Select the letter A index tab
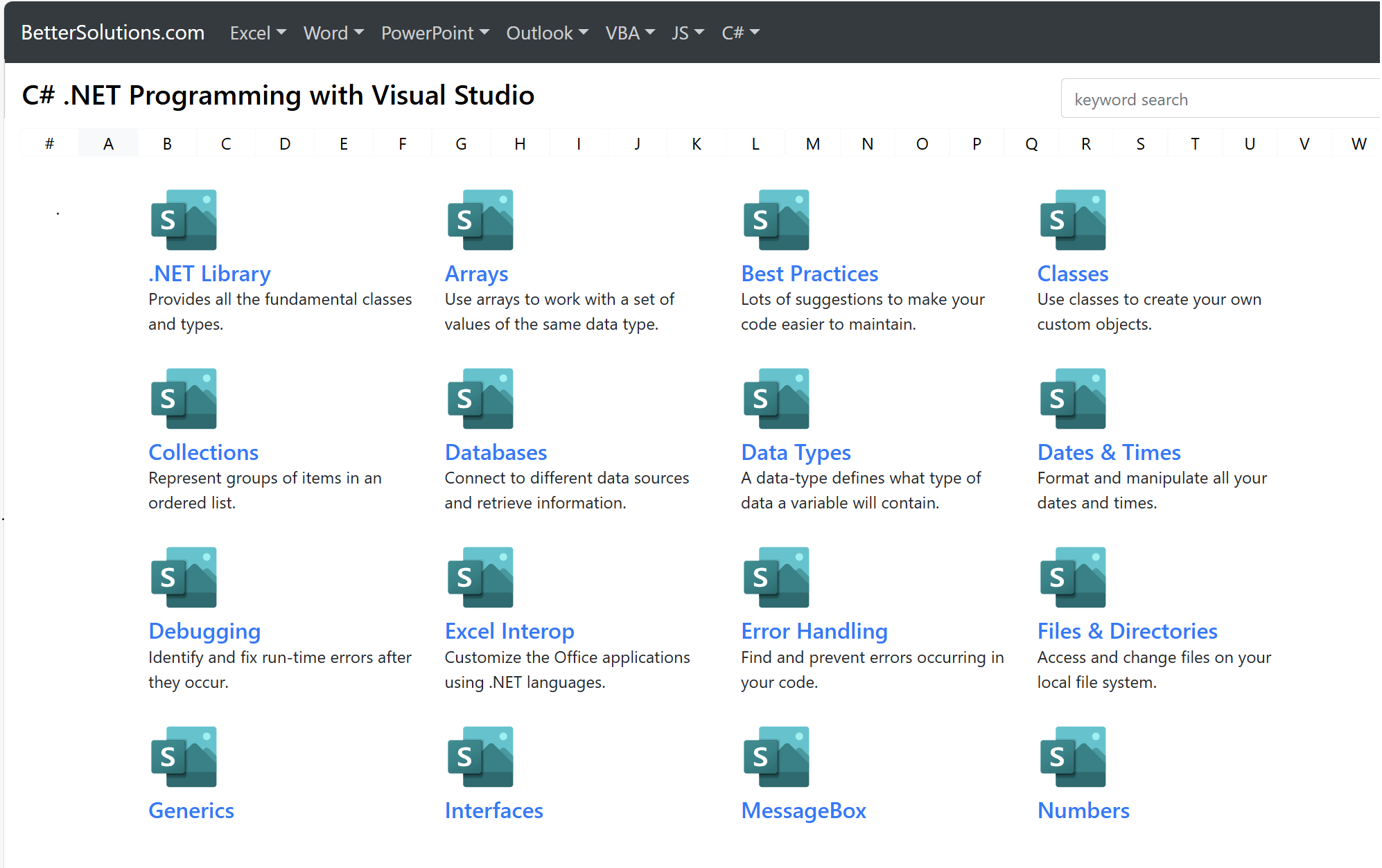1382x868 pixels. tap(108, 143)
